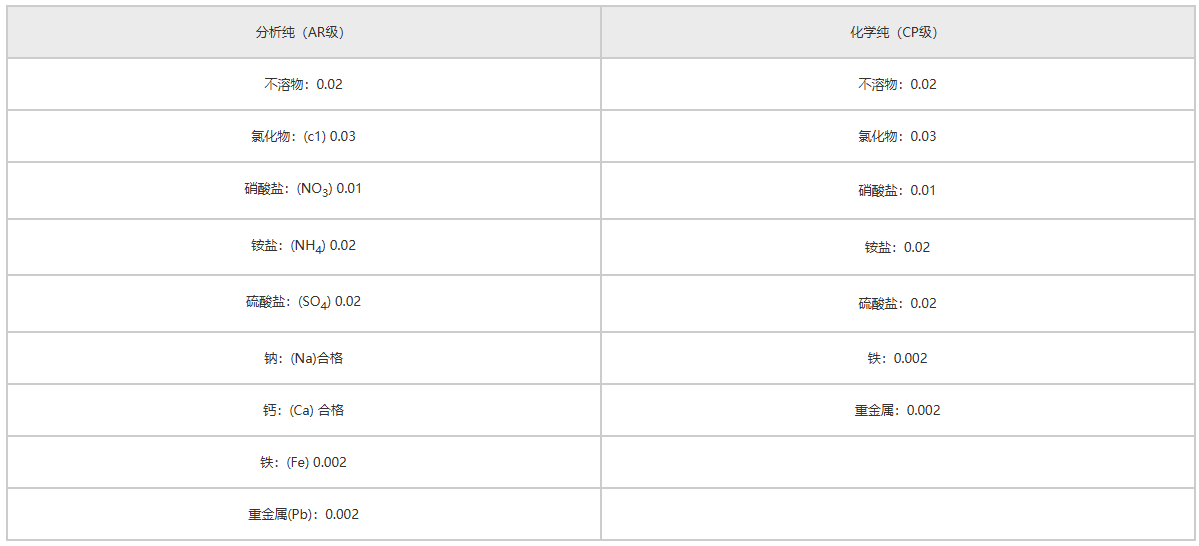Click the 化学纯（CP级）column header
Screen dimensions: 1199x546
point(898,32)
